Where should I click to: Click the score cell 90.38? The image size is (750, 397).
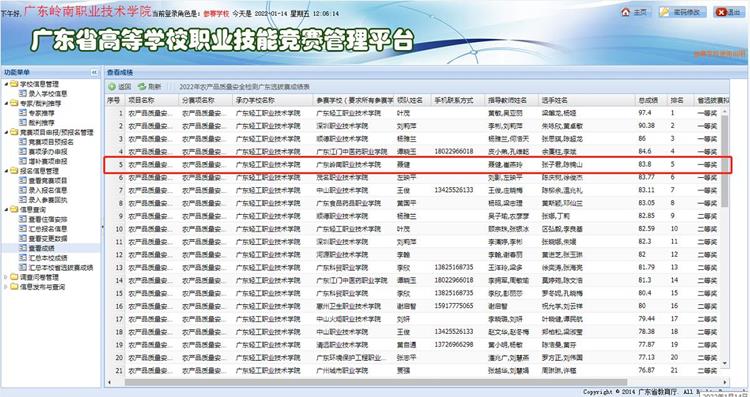[x=647, y=126]
